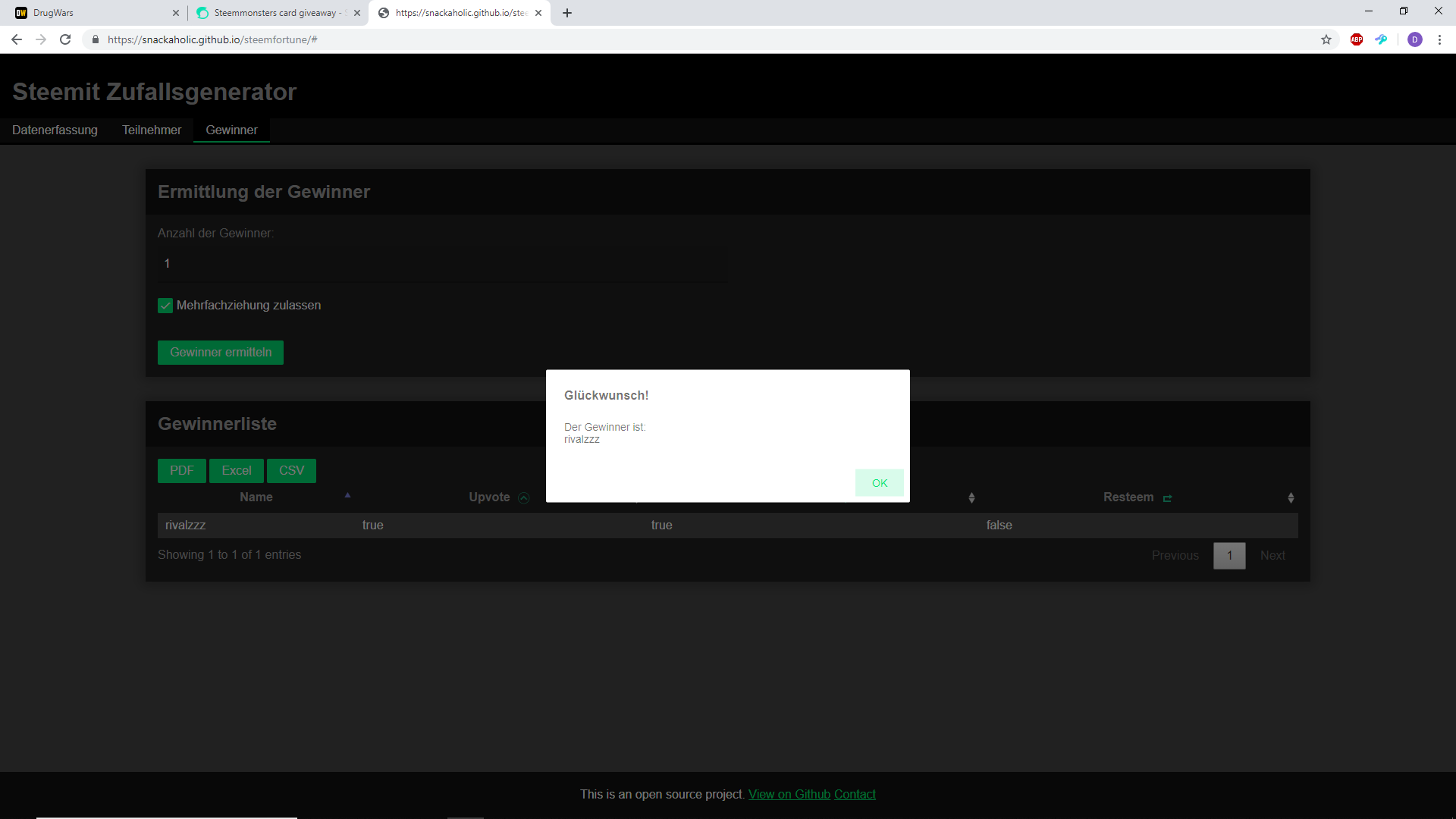Click the profile avatar icon
1456x819 pixels.
(x=1414, y=39)
